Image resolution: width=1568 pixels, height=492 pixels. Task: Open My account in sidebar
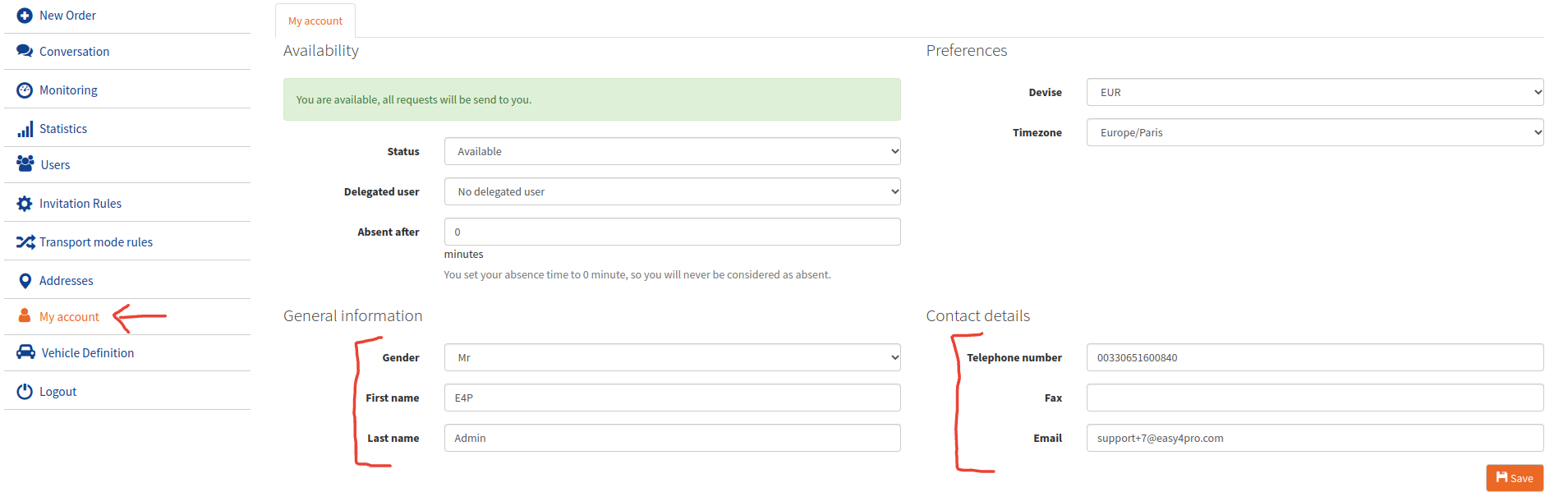click(x=69, y=316)
